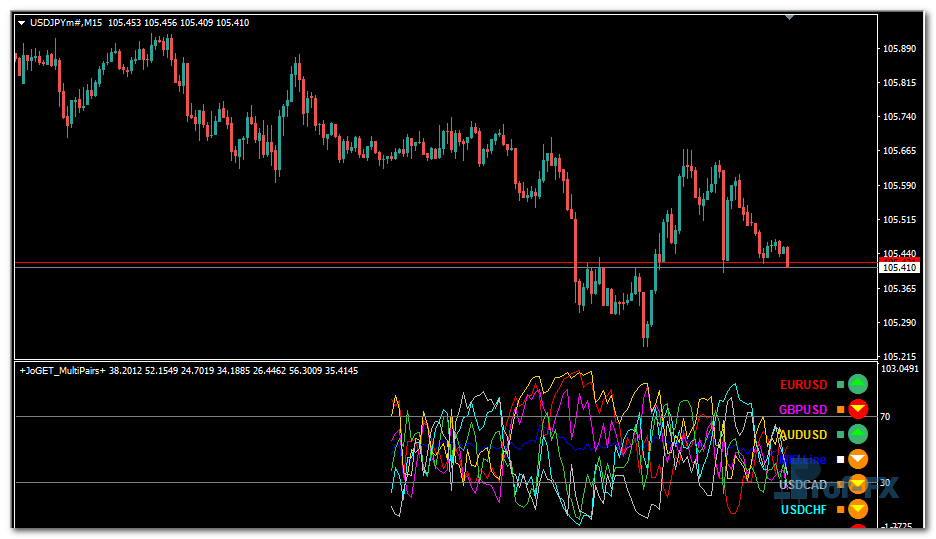Click the green square beside AUDUSD
This screenshot has width=936, height=539.
[840, 435]
